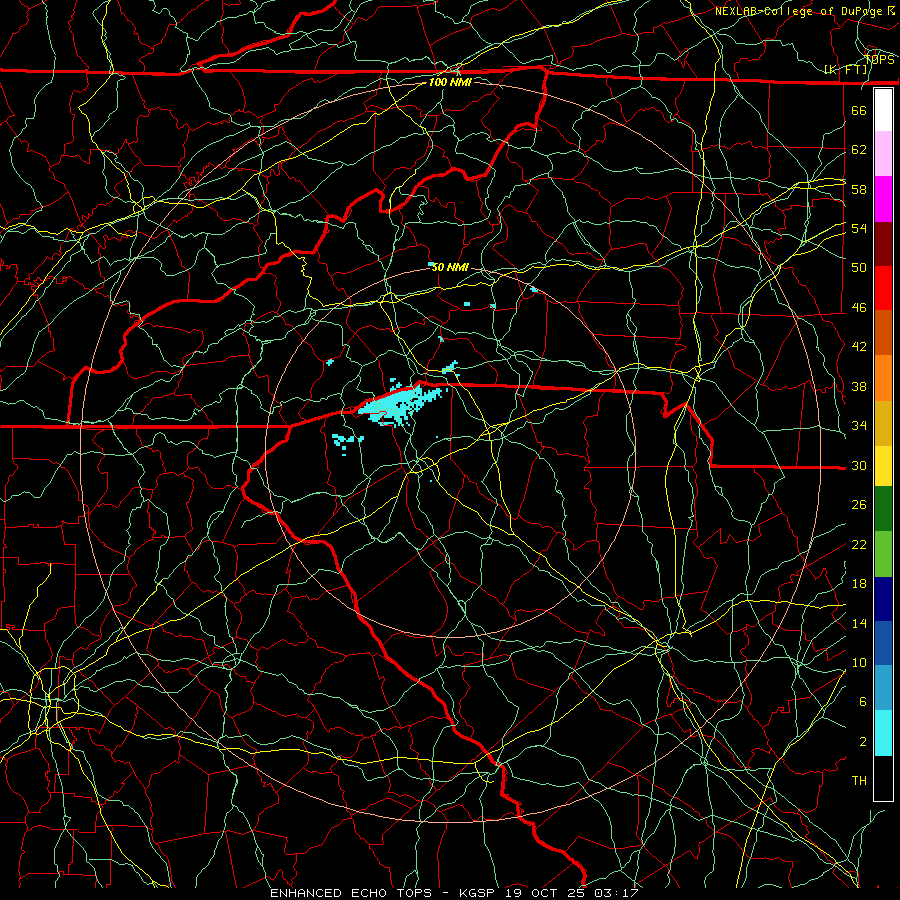
Task: Click the yellow legend swatch
Action: 883,466
